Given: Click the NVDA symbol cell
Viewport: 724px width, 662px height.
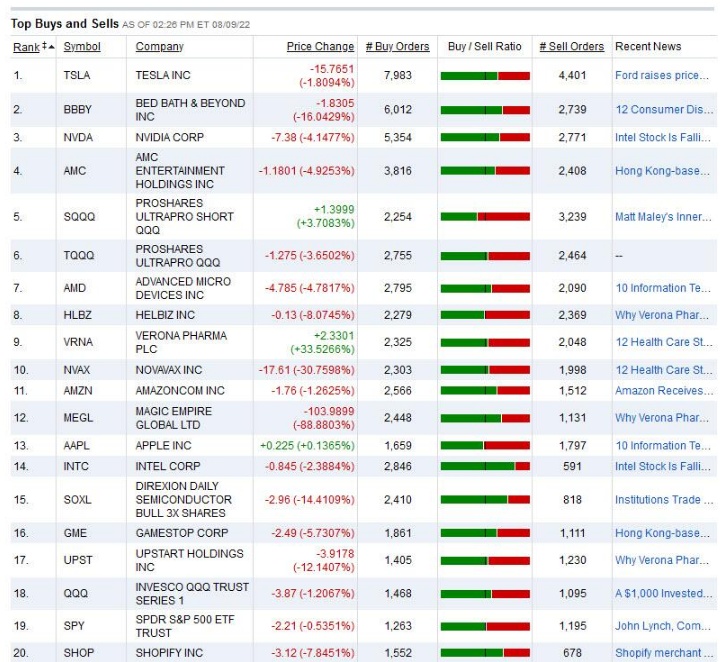Looking at the screenshot, I should [x=78, y=137].
